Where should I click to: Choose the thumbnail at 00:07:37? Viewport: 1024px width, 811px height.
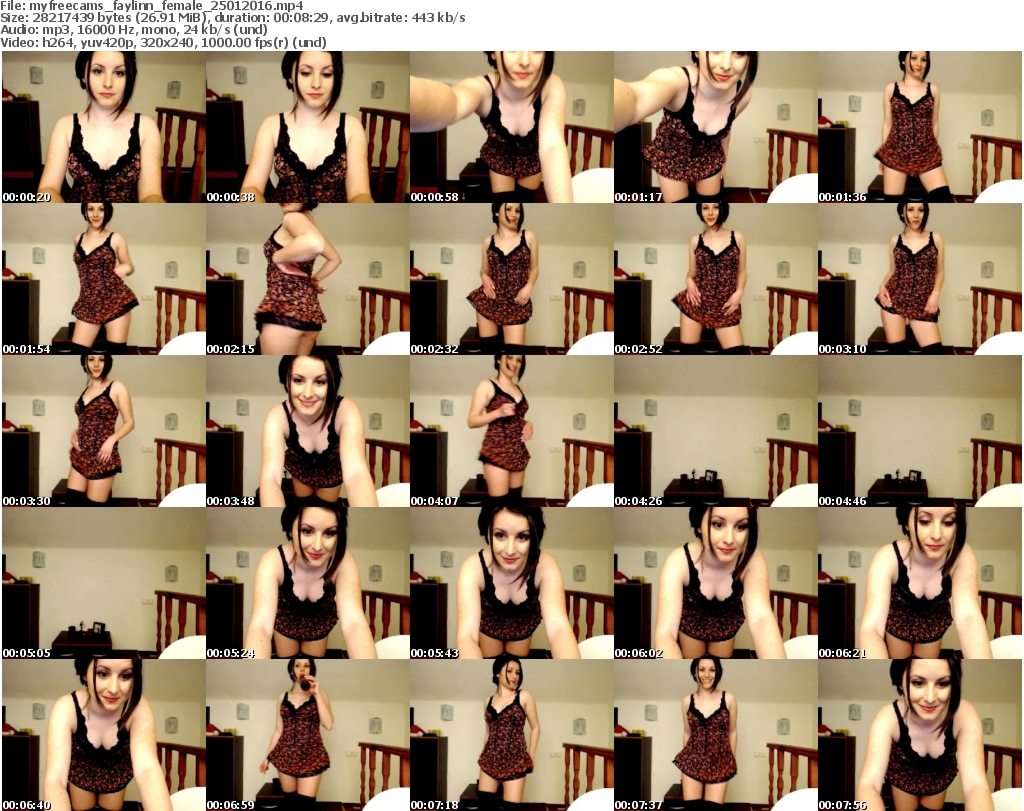click(715, 735)
